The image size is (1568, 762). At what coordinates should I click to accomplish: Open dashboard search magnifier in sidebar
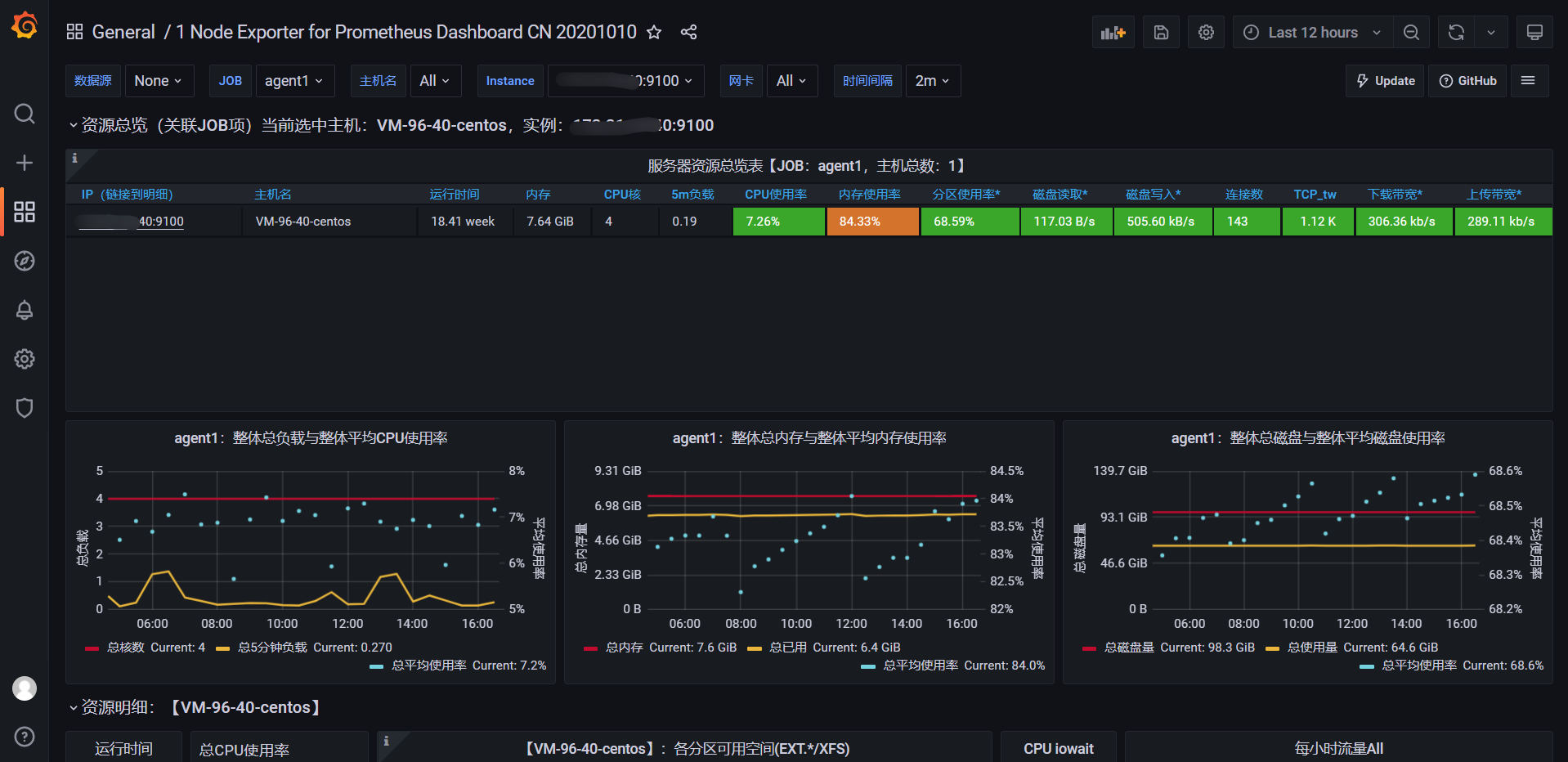tap(25, 114)
